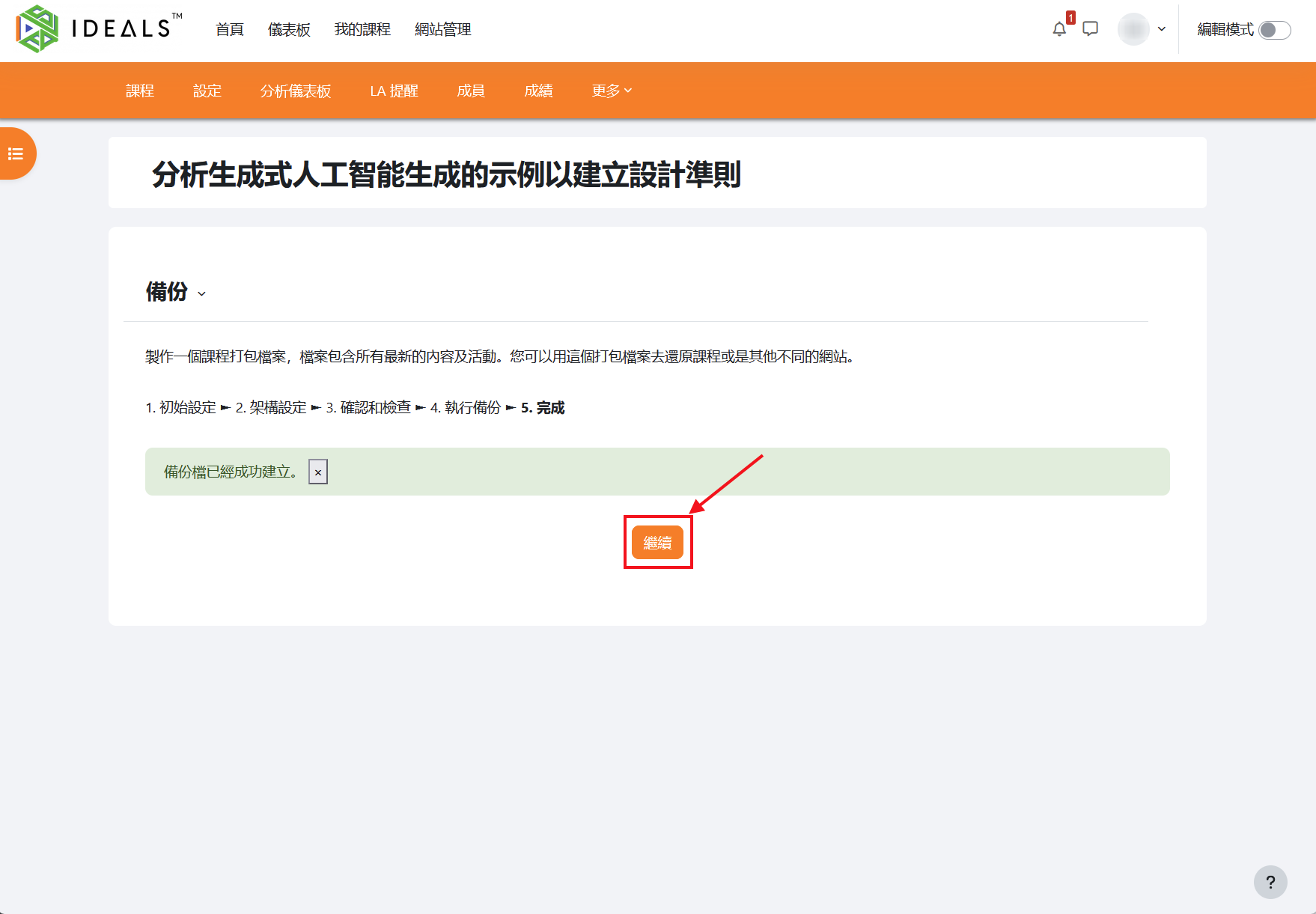Screen dimensions: 1316x914
Task: Click the user avatar picture
Action: click(1133, 29)
